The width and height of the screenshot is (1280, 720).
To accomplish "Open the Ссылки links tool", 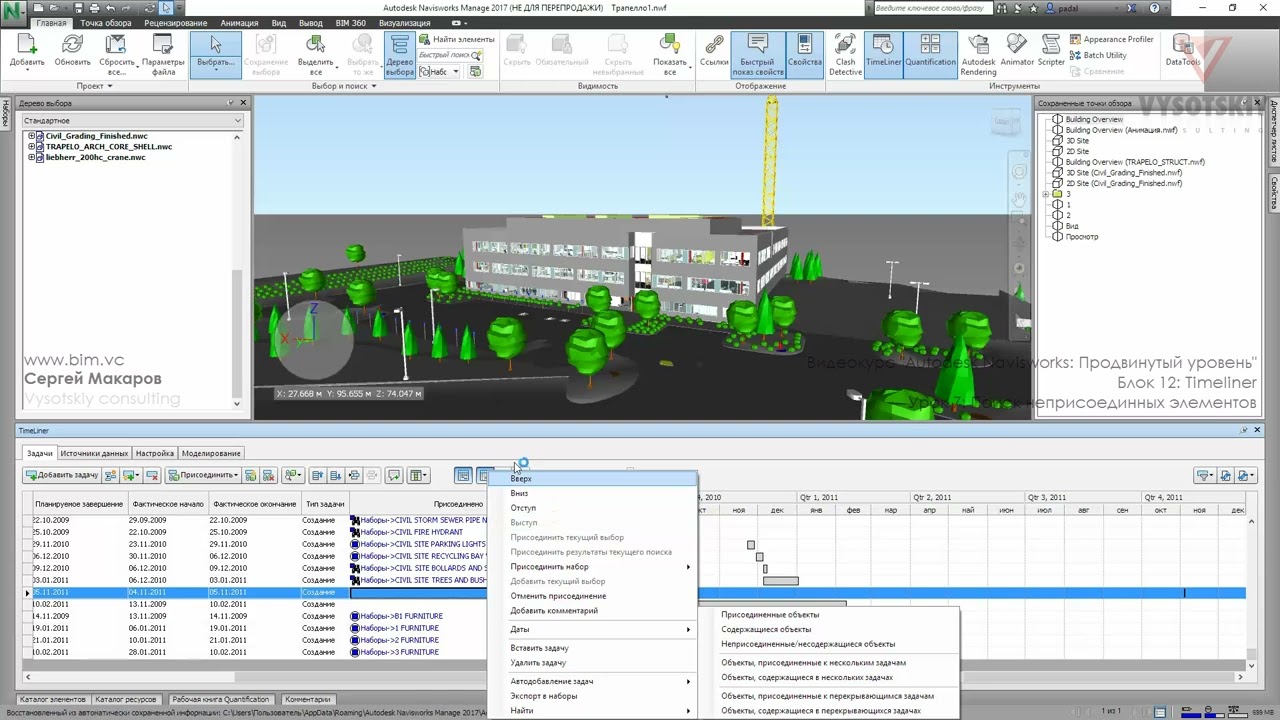I will 714,49.
